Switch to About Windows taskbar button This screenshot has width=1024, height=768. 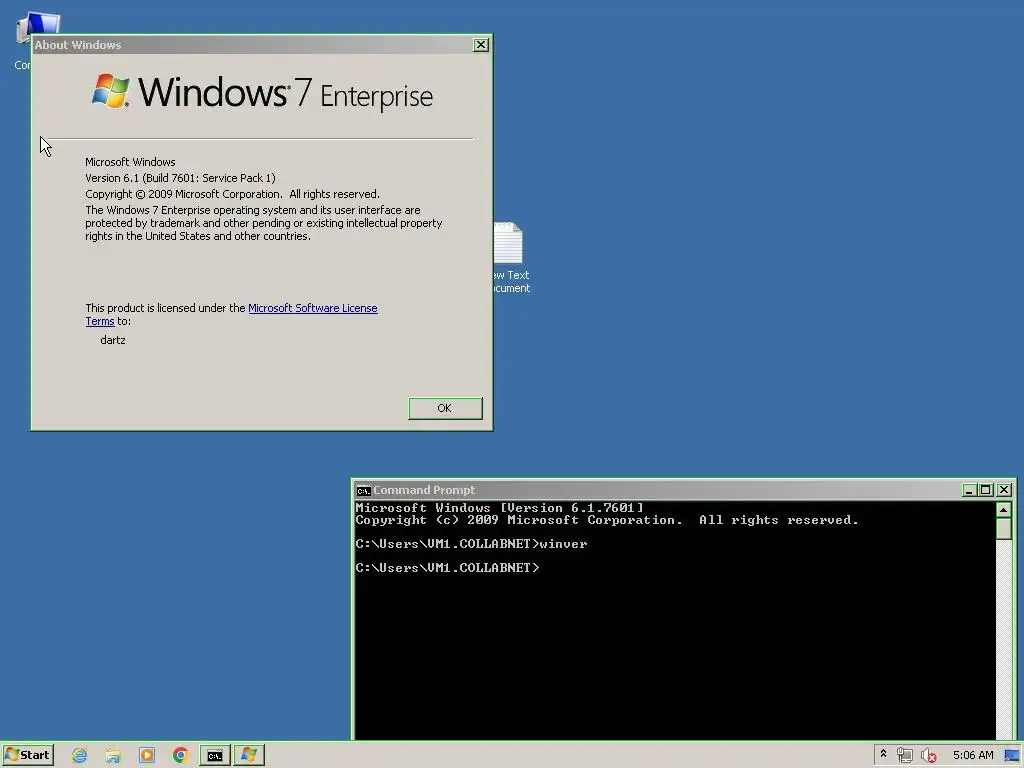click(x=249, y=756)
